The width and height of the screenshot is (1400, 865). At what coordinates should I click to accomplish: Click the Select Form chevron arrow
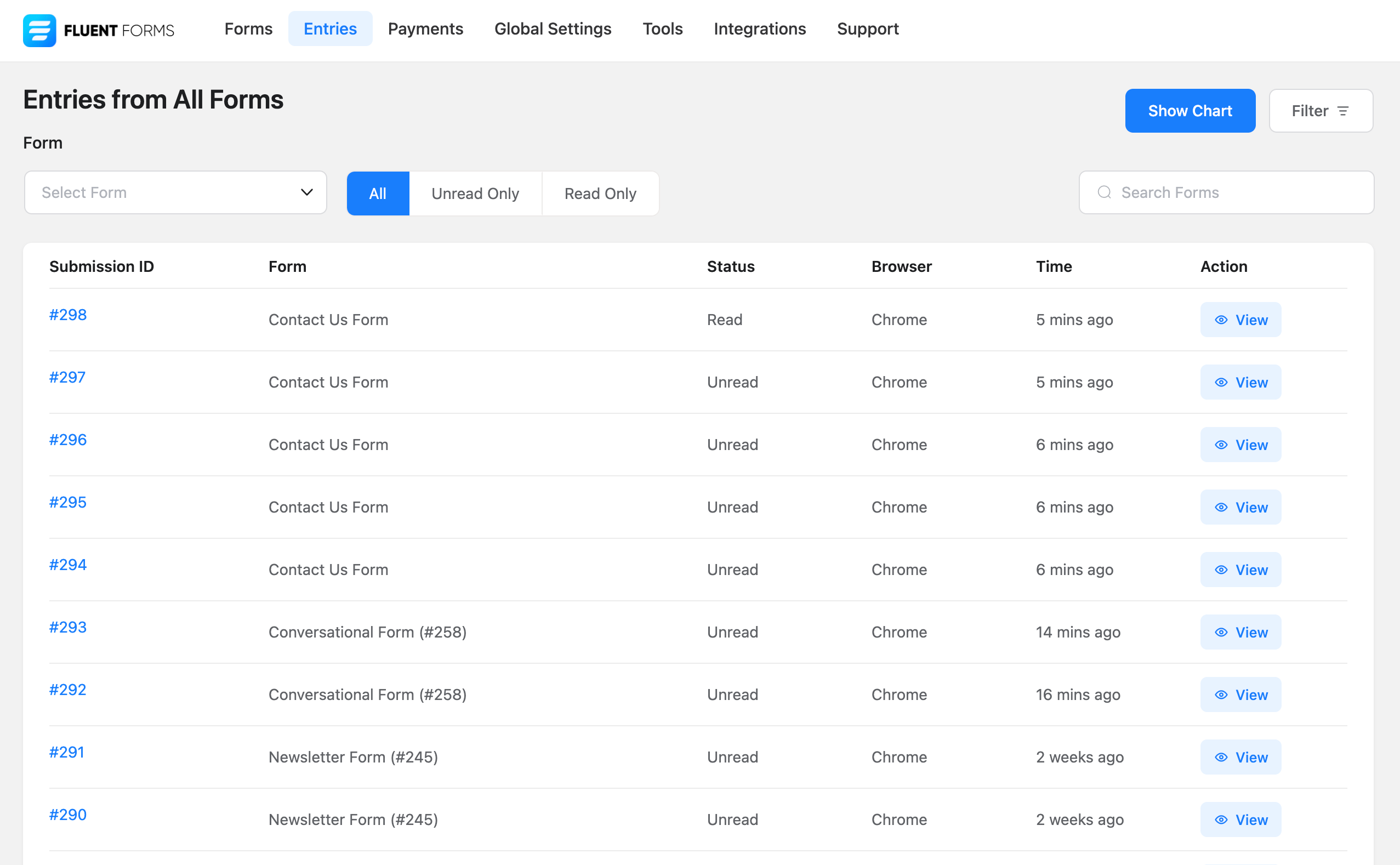[306, 192]
